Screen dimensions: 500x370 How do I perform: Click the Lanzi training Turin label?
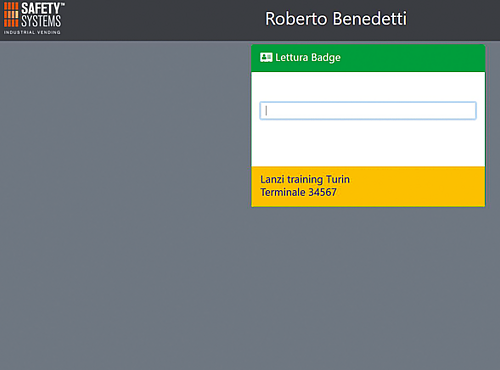tap(305, 179)
